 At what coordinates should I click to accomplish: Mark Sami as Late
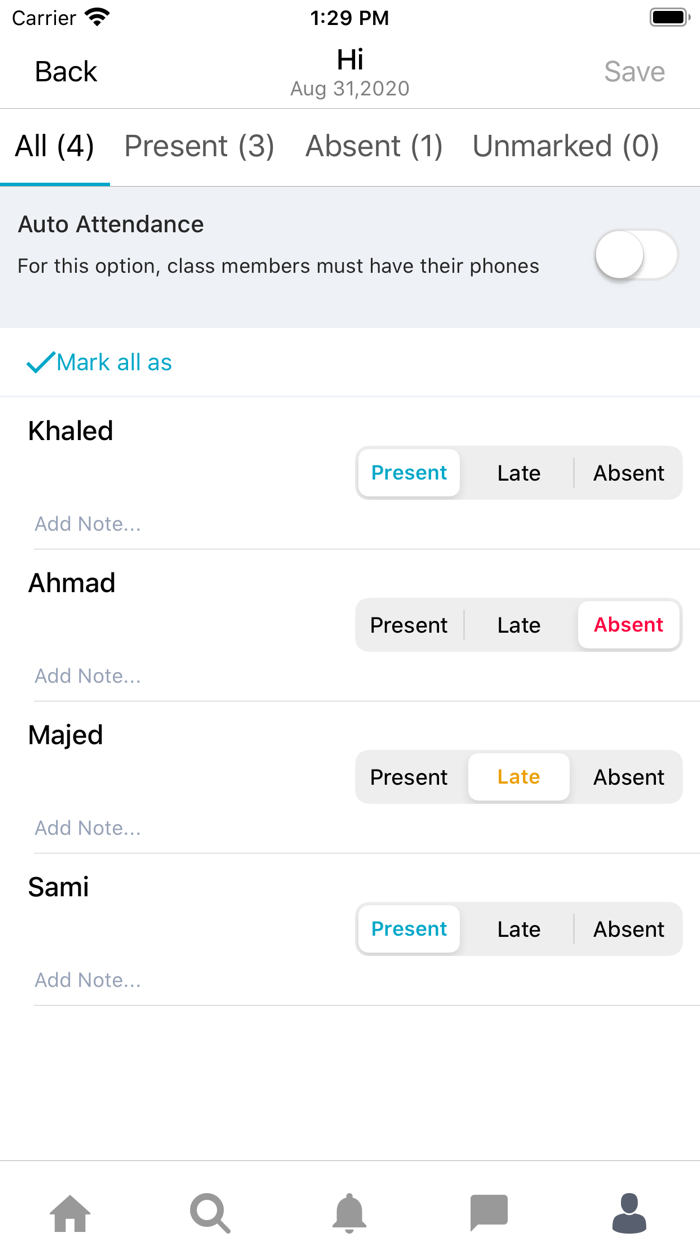coord(518,929)
